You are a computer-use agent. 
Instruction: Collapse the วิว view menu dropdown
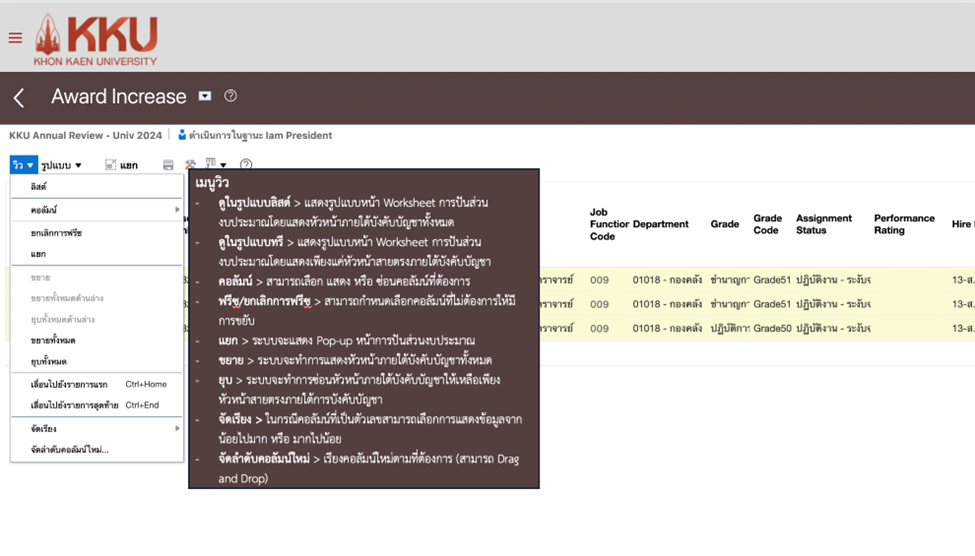(24, 165)
